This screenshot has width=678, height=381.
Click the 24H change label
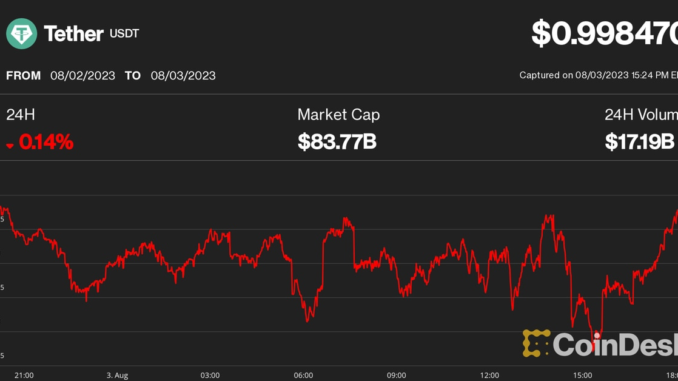tap(20, 115)
